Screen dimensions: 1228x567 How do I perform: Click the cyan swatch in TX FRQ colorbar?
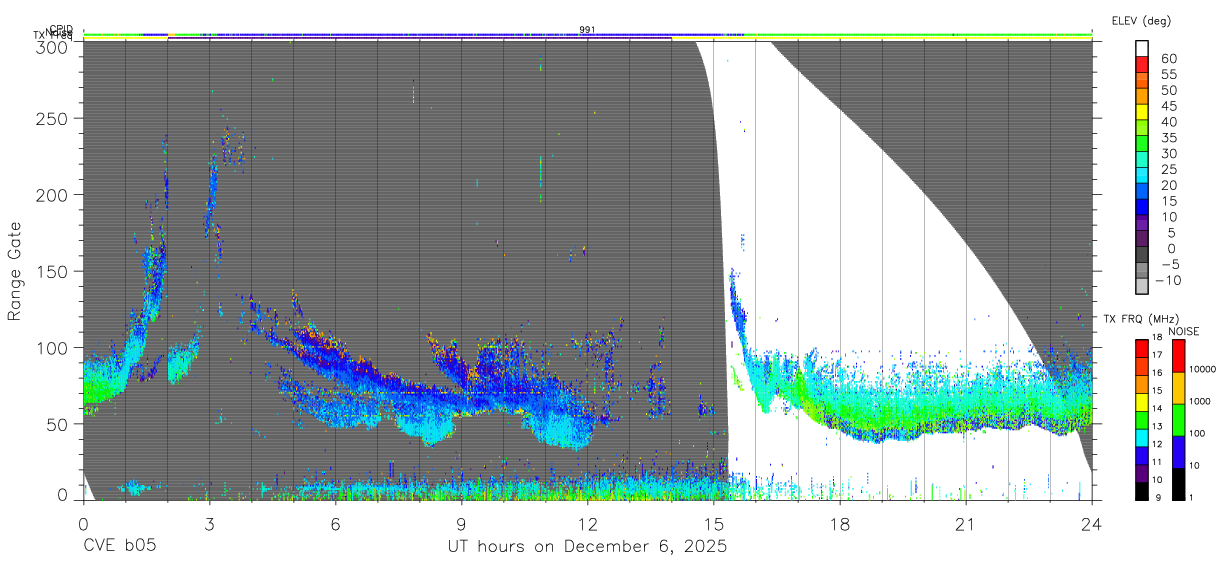click(1141, 438)
